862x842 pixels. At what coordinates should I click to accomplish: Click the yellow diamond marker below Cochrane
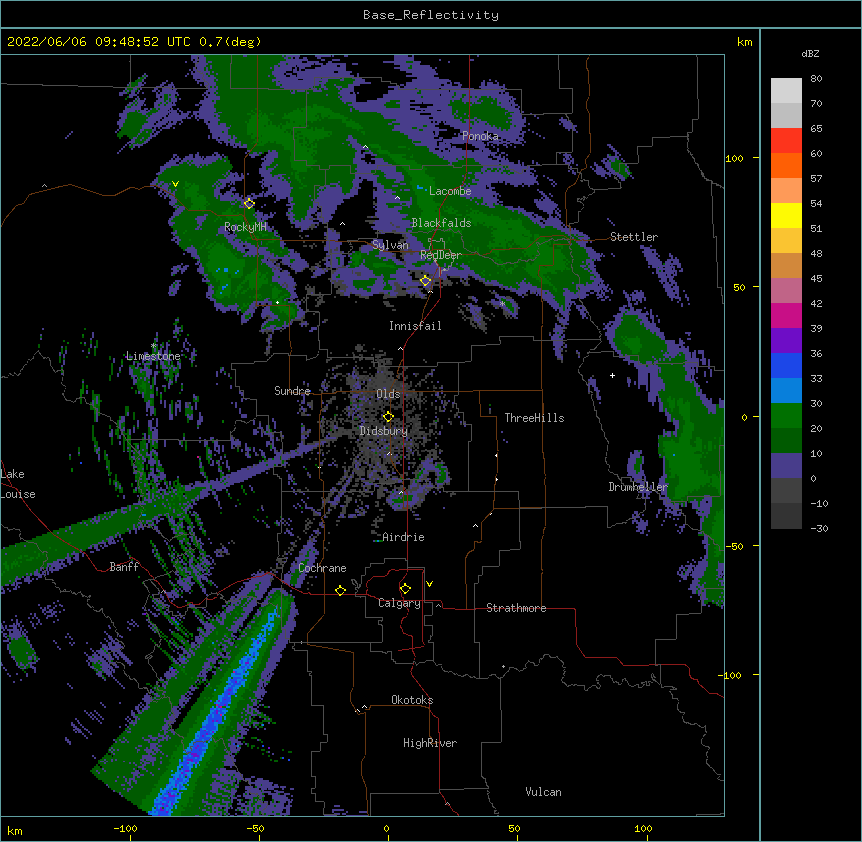tap(340, 590)
